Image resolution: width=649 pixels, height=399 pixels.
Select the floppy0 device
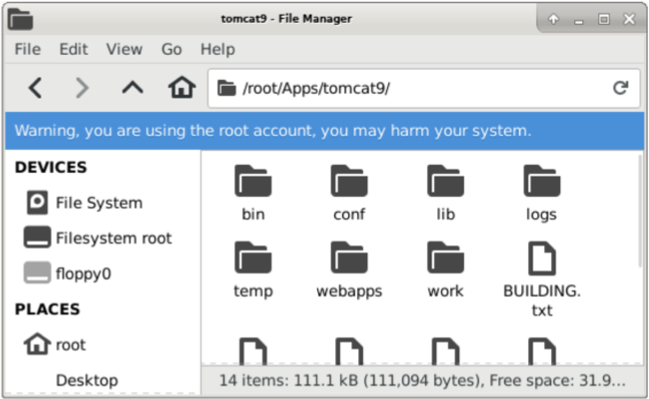click(67, 274)
